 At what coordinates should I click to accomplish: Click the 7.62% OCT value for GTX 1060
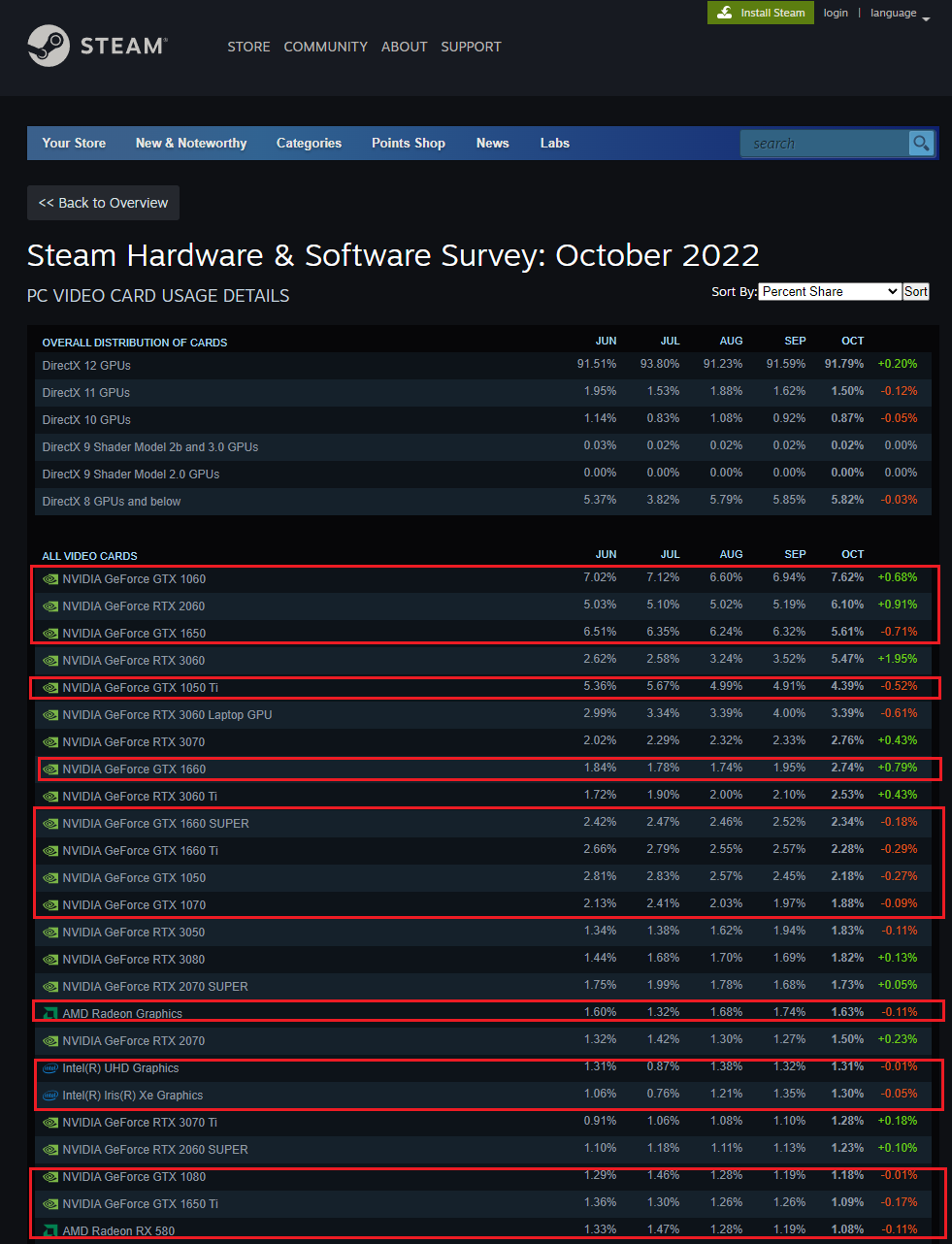847,577
